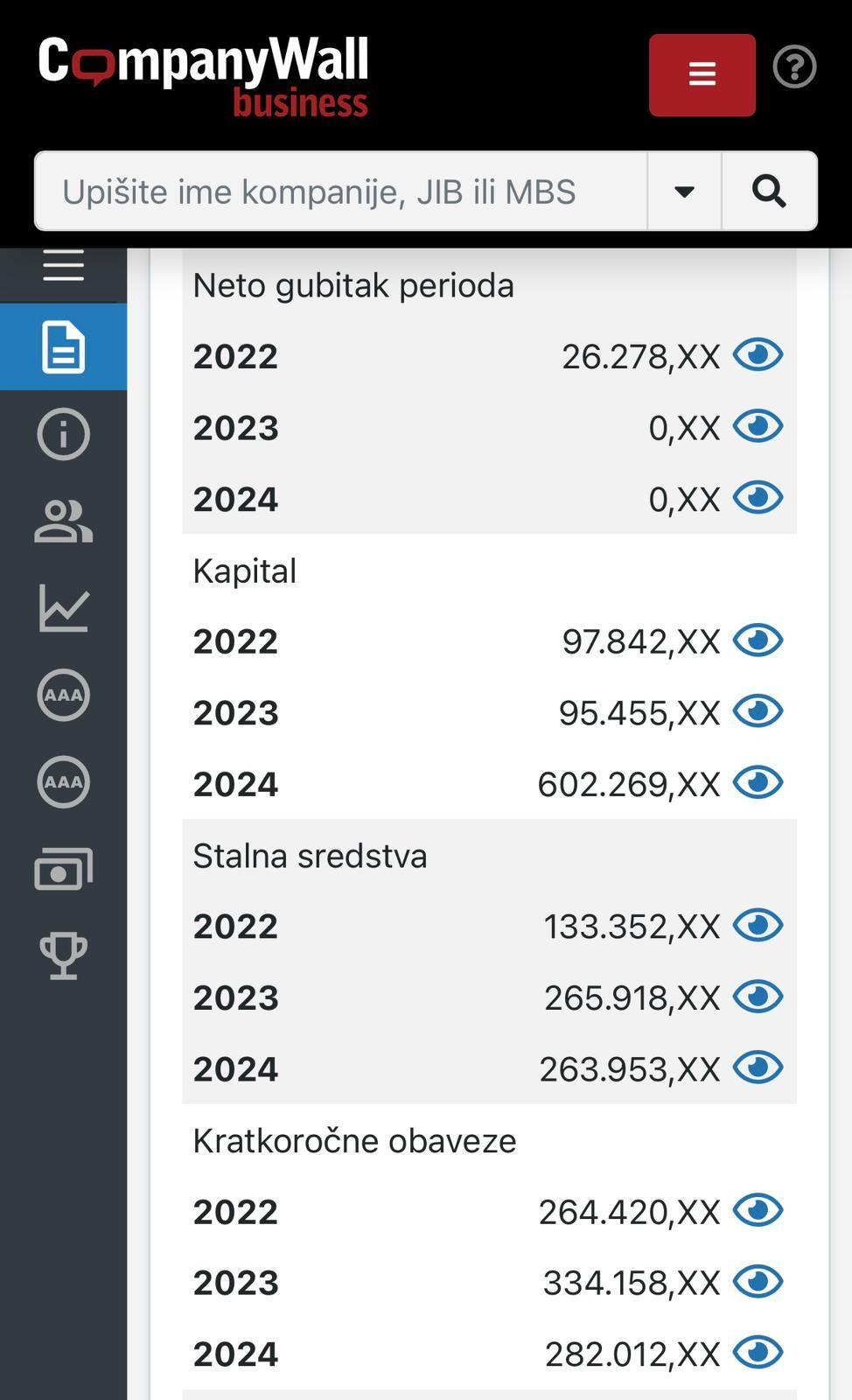The height and width of the screenshot is (1400, 852).
Task: Reveal 2022 Neto gubitak perioda value
Action: [x=758, y=355]
